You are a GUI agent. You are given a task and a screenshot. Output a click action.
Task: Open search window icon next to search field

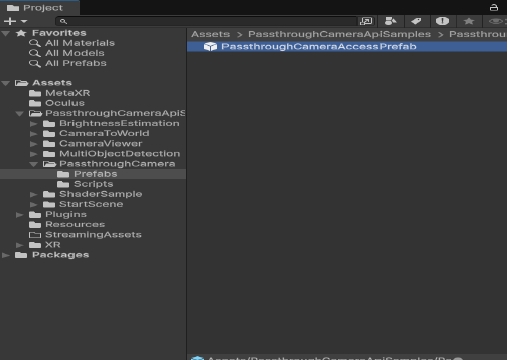pyautogui.click(x=366, y=21)
